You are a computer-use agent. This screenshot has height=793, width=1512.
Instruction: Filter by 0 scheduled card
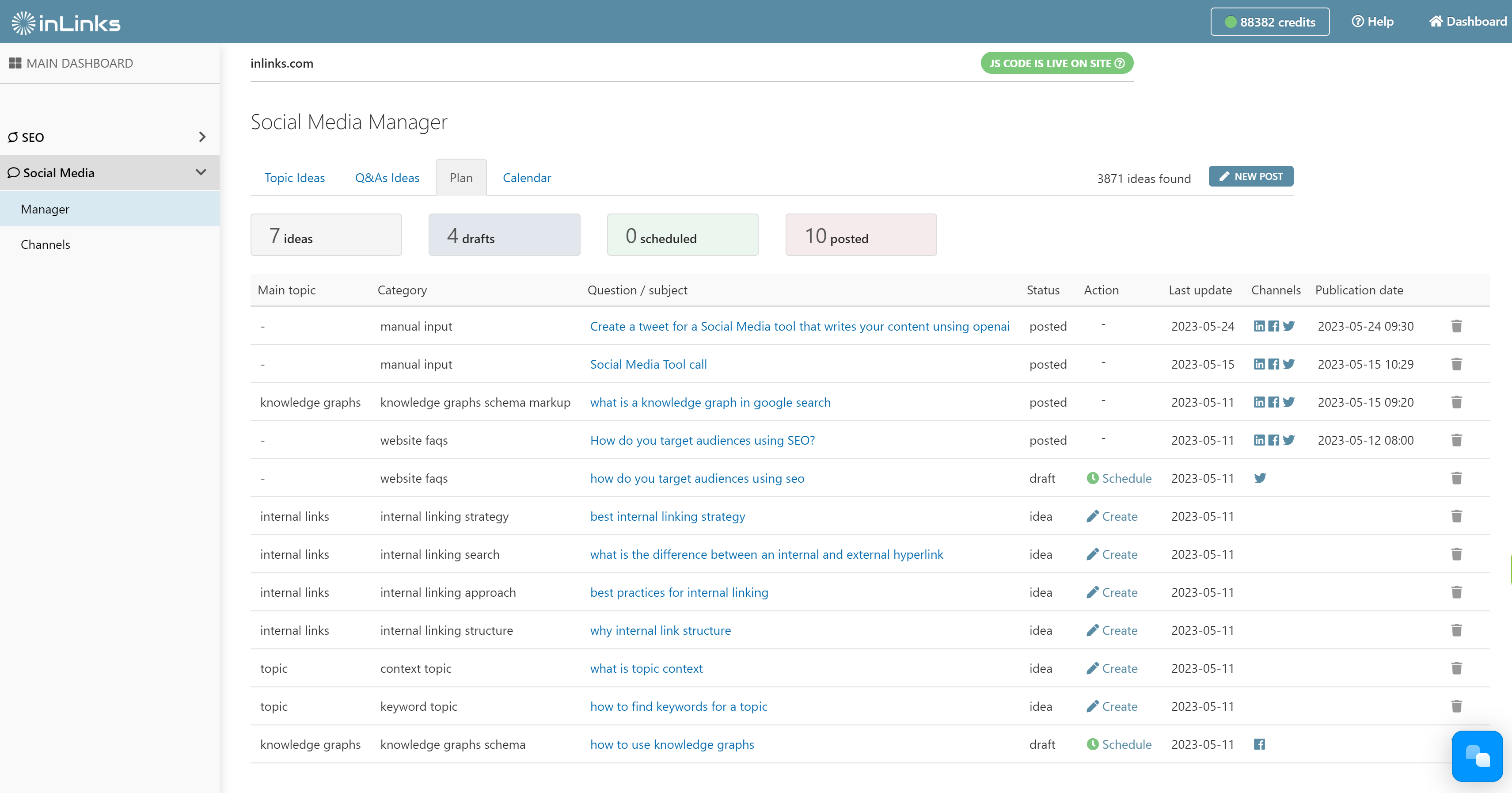tap(682, 235)
